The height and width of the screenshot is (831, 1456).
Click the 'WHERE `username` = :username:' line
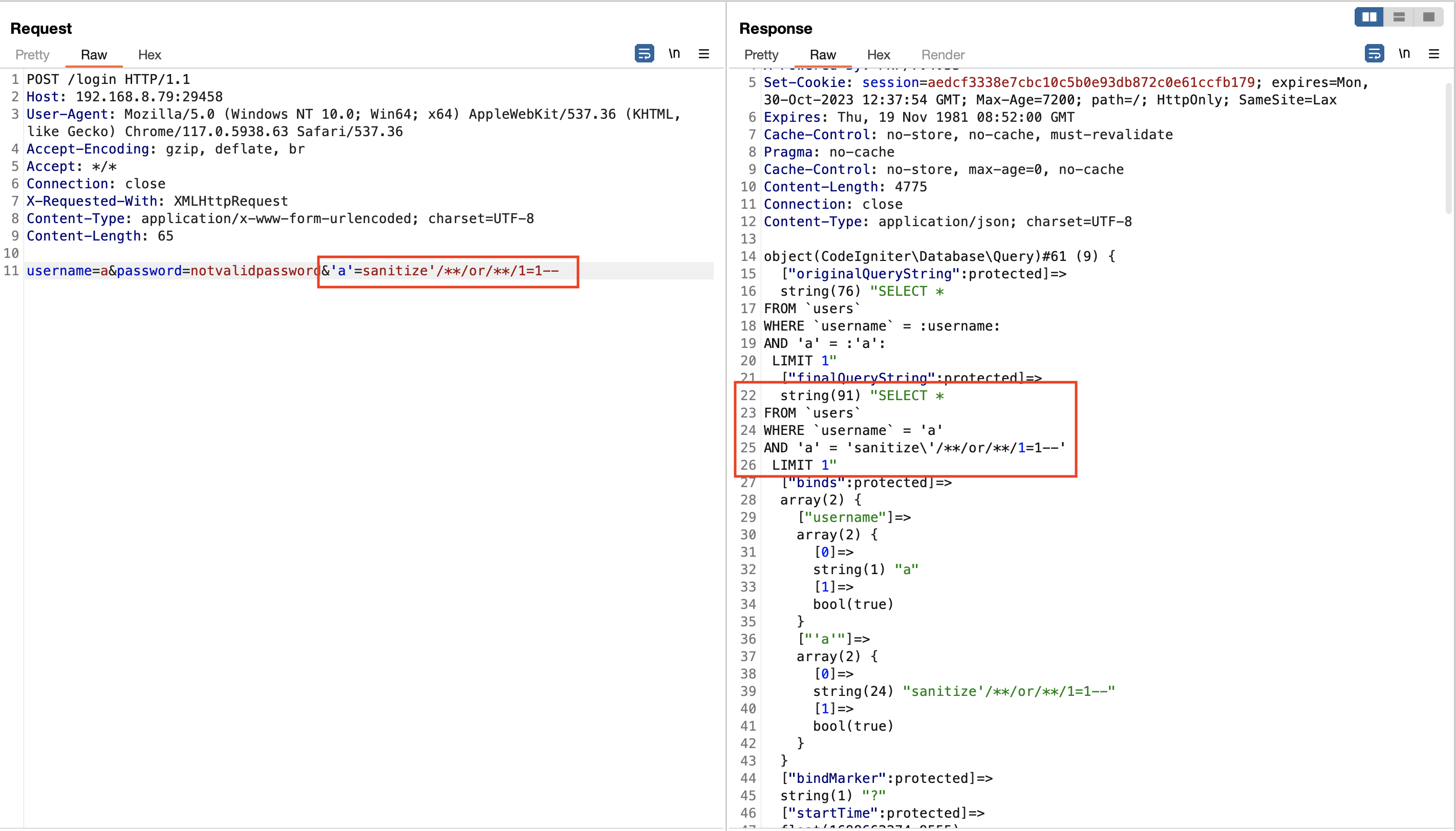(882, 326)
